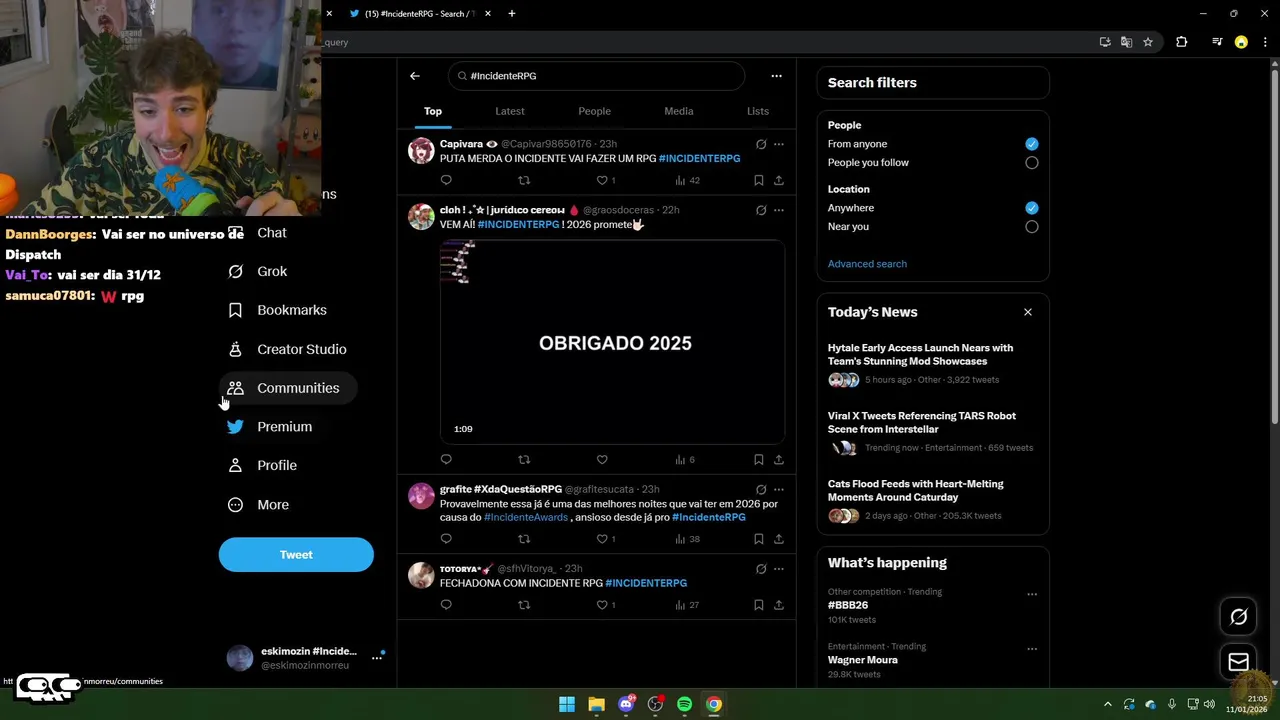1280x720 pixels.
Task: Open the search options three-dot menu
Action: [x=776, y=76]
